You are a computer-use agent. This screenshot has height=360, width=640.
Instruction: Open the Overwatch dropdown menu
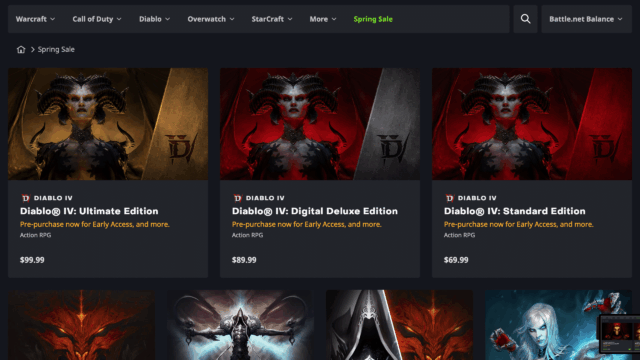pos(211,19)
